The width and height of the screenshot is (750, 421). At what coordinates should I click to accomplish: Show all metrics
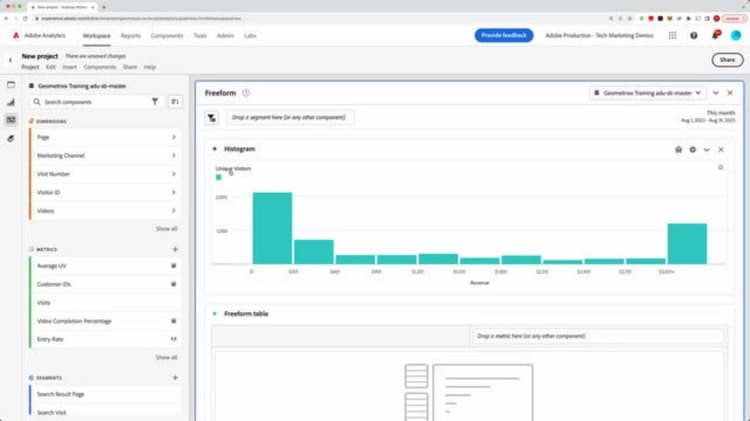coord(166,357)
